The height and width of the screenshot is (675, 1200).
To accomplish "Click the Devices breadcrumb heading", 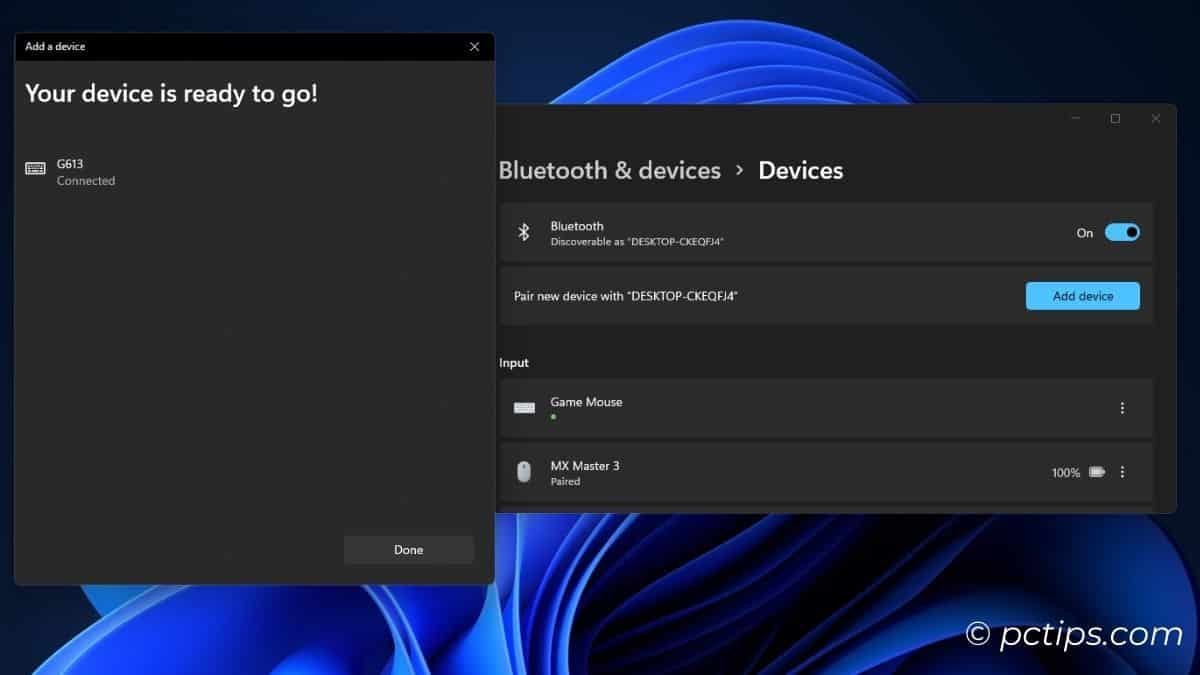I will [x=801, y=170].
